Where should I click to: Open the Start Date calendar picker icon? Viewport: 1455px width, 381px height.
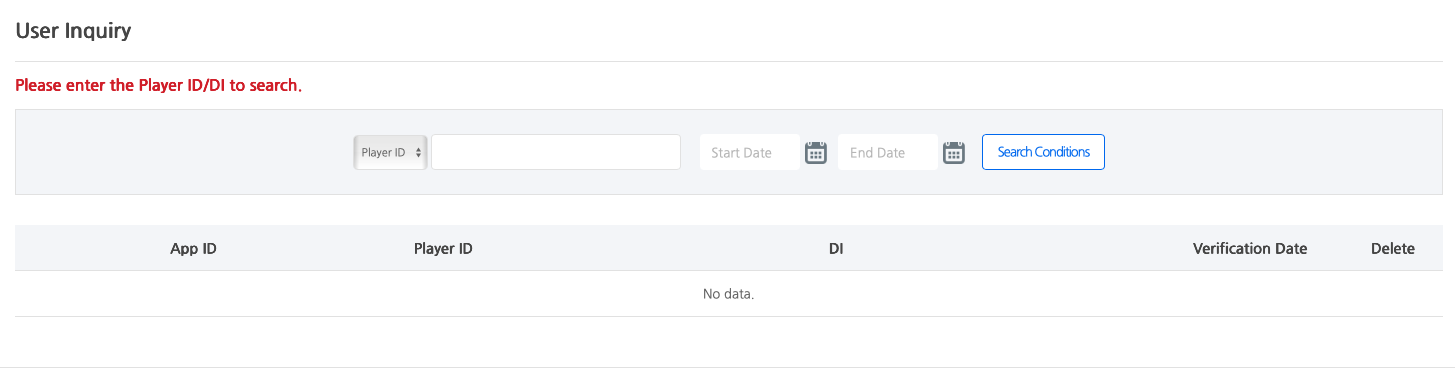[816, 153]
